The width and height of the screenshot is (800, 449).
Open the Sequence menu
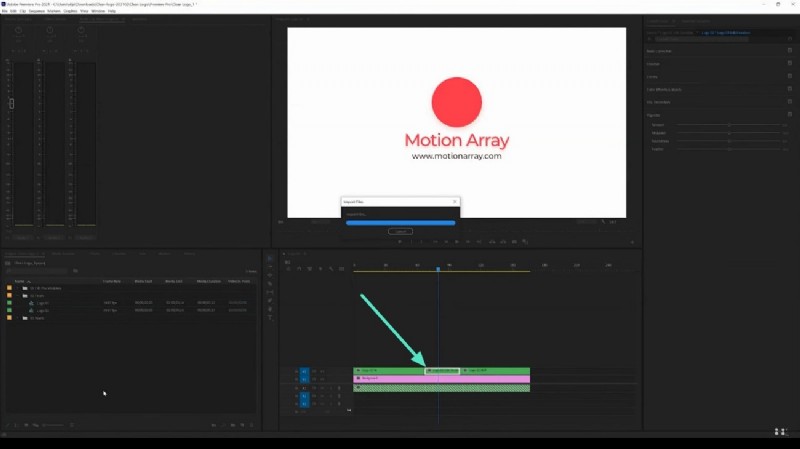coord(36,11)
